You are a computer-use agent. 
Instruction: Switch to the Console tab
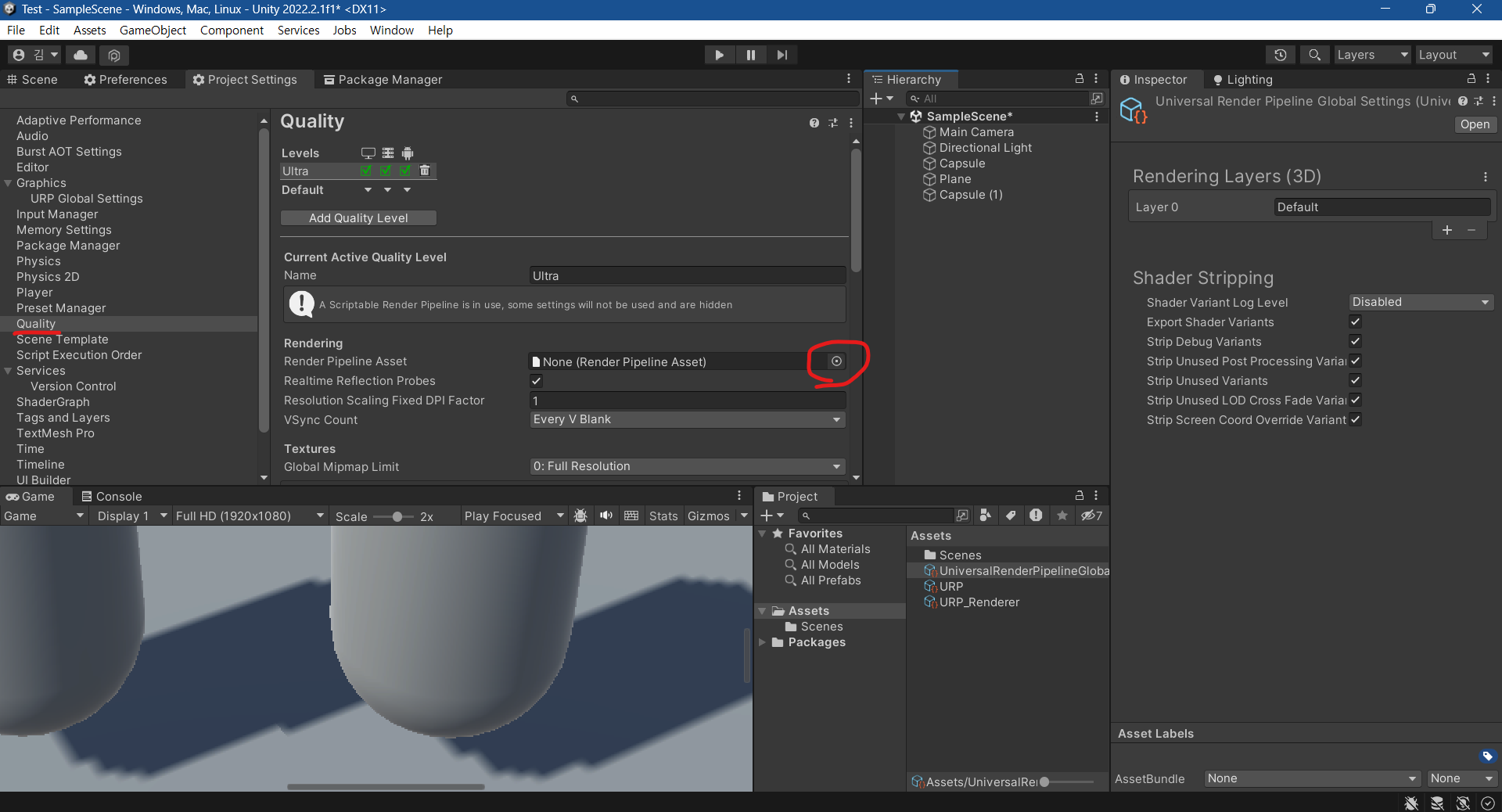click(112, 497)
